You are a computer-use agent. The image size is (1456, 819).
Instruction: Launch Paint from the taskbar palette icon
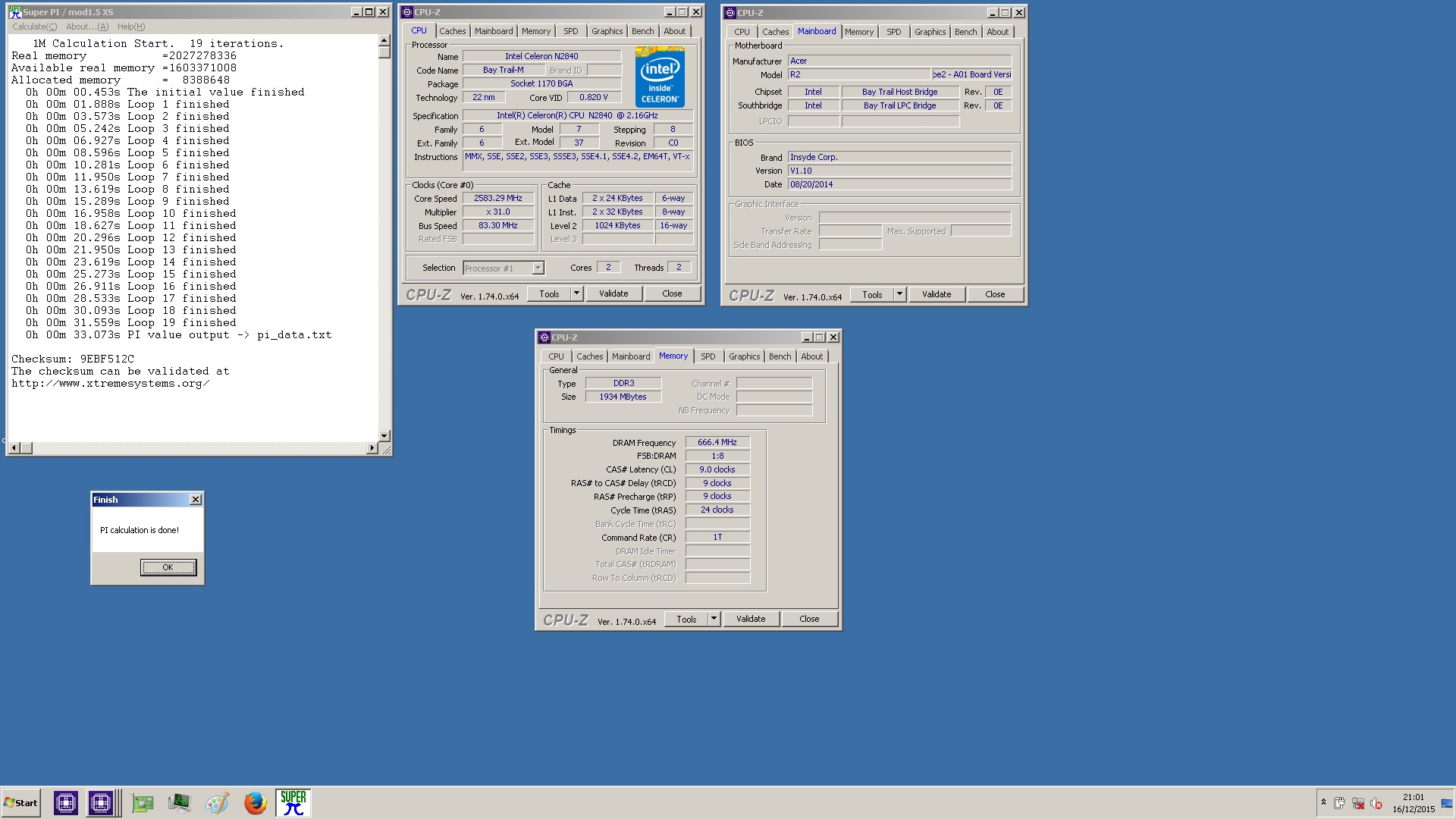click(217, 802)
